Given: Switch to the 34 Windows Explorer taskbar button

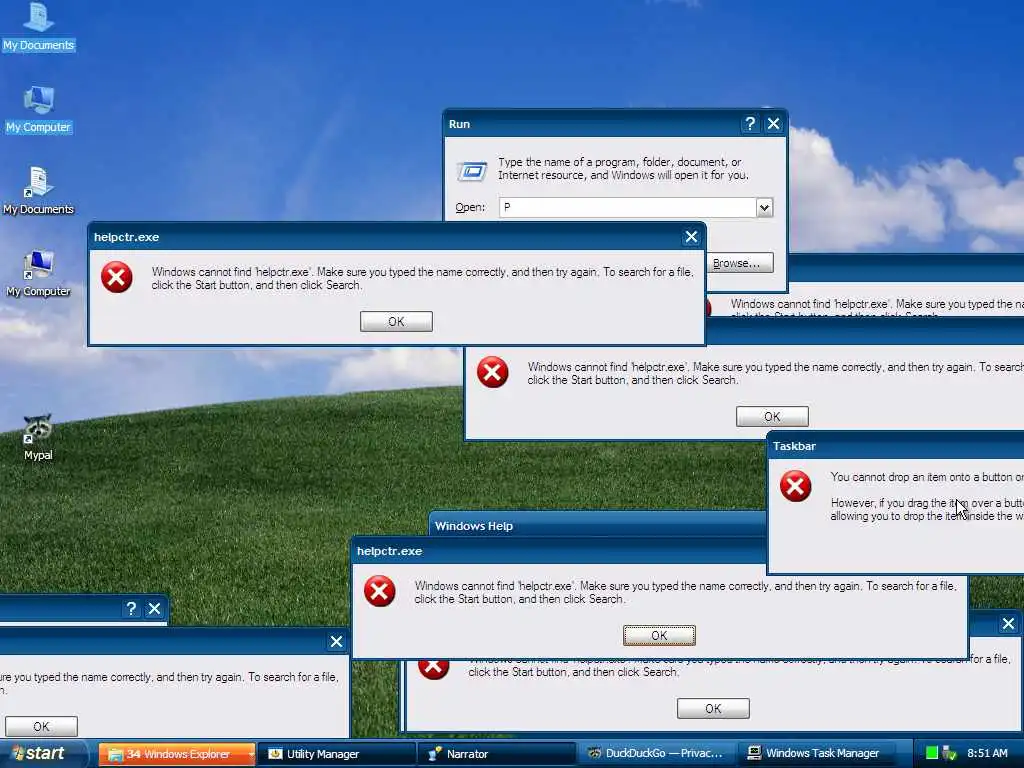Looking at the screenshot, I should tap(176, 754).
